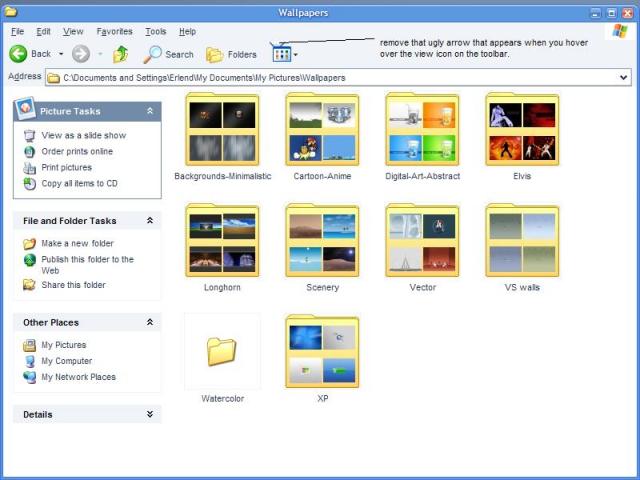Open the View menu
640x480 pixels.
click(73, 31)
